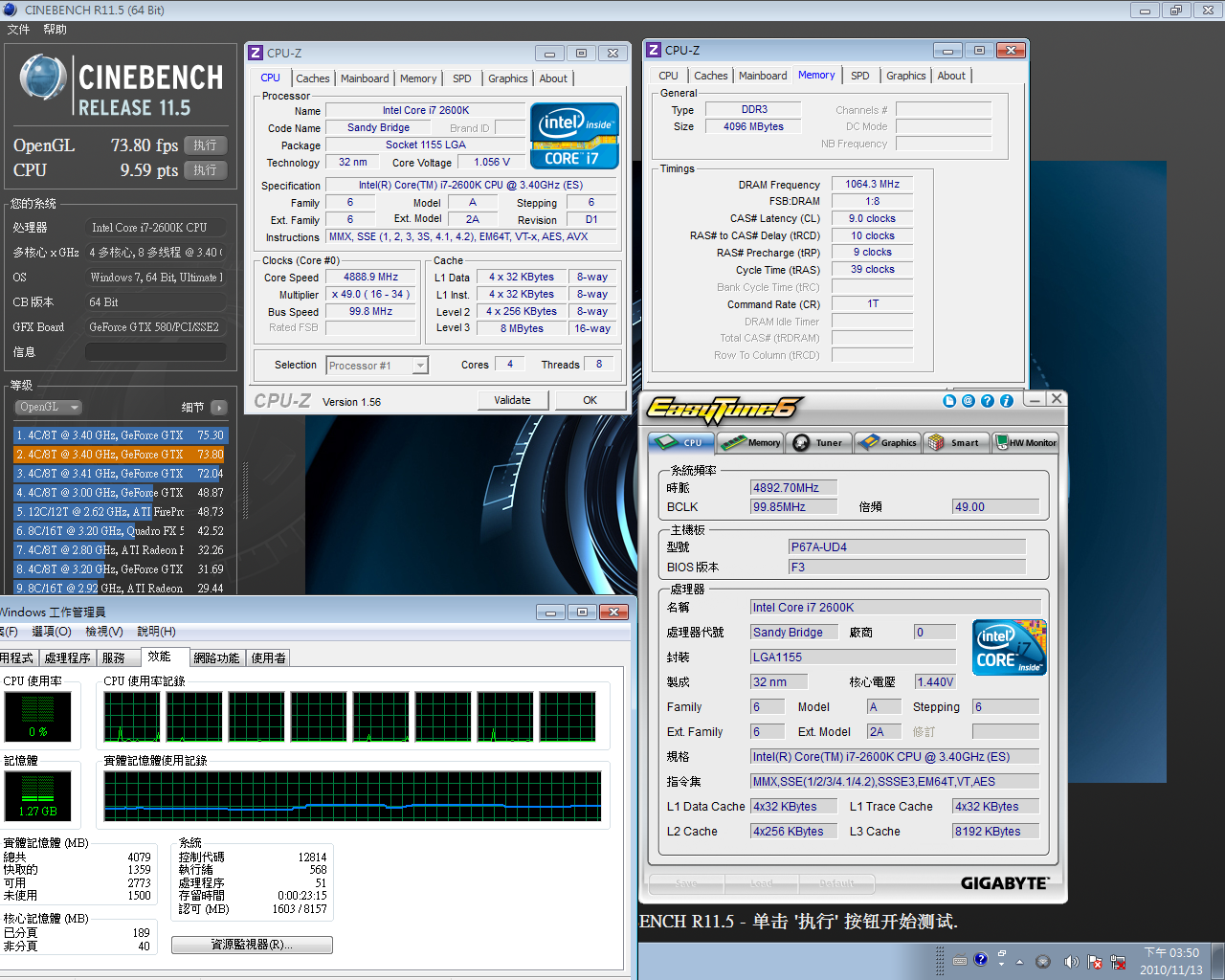Click the Z icon in right CPU-Z title bar
This screenshot has height=980, width=1225.
tap(654, 50)
